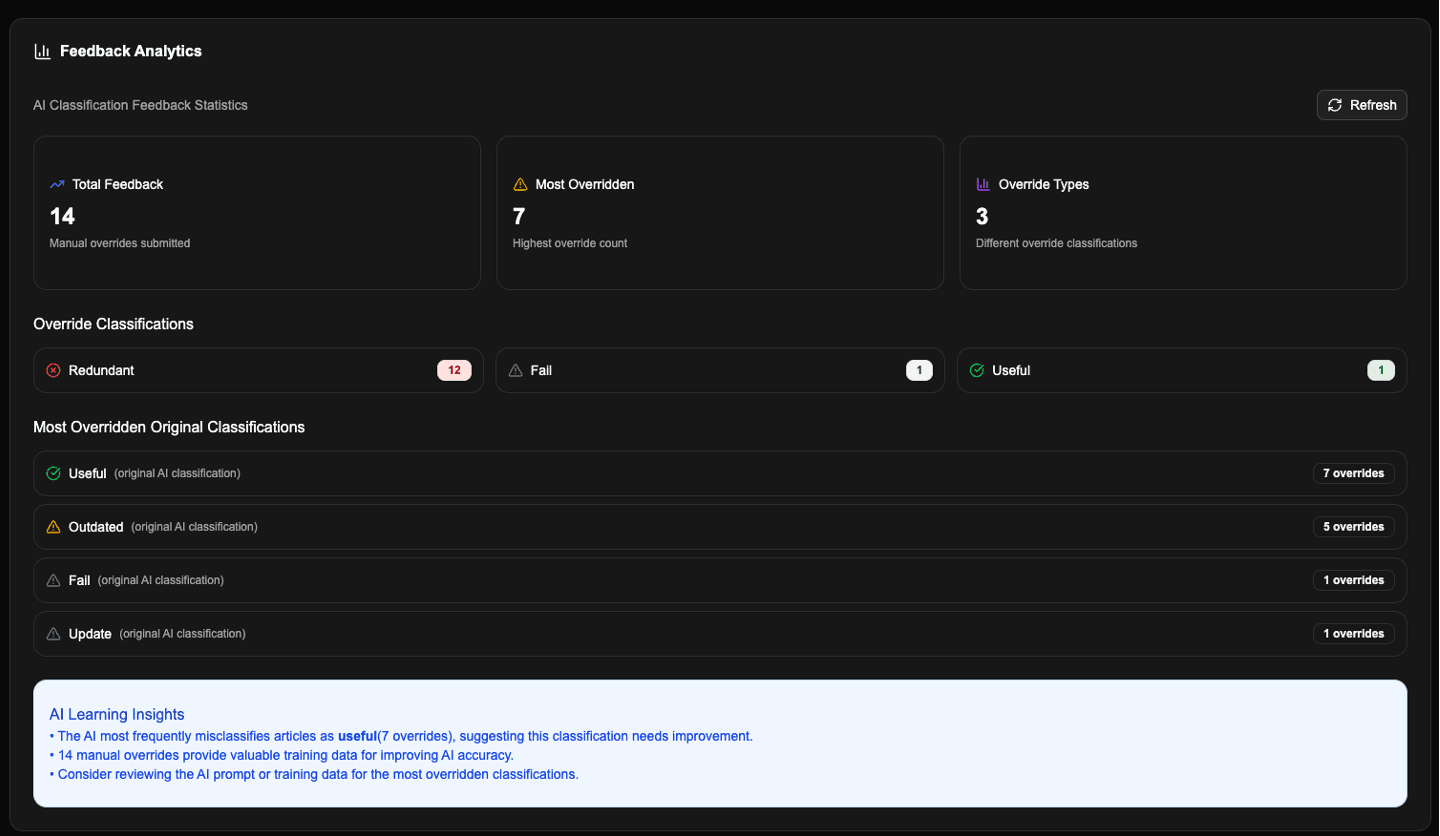The width and height of the screenshot is (1440, 836).
Task: Click the Override Classifications section heading
Action: [113, 324]
